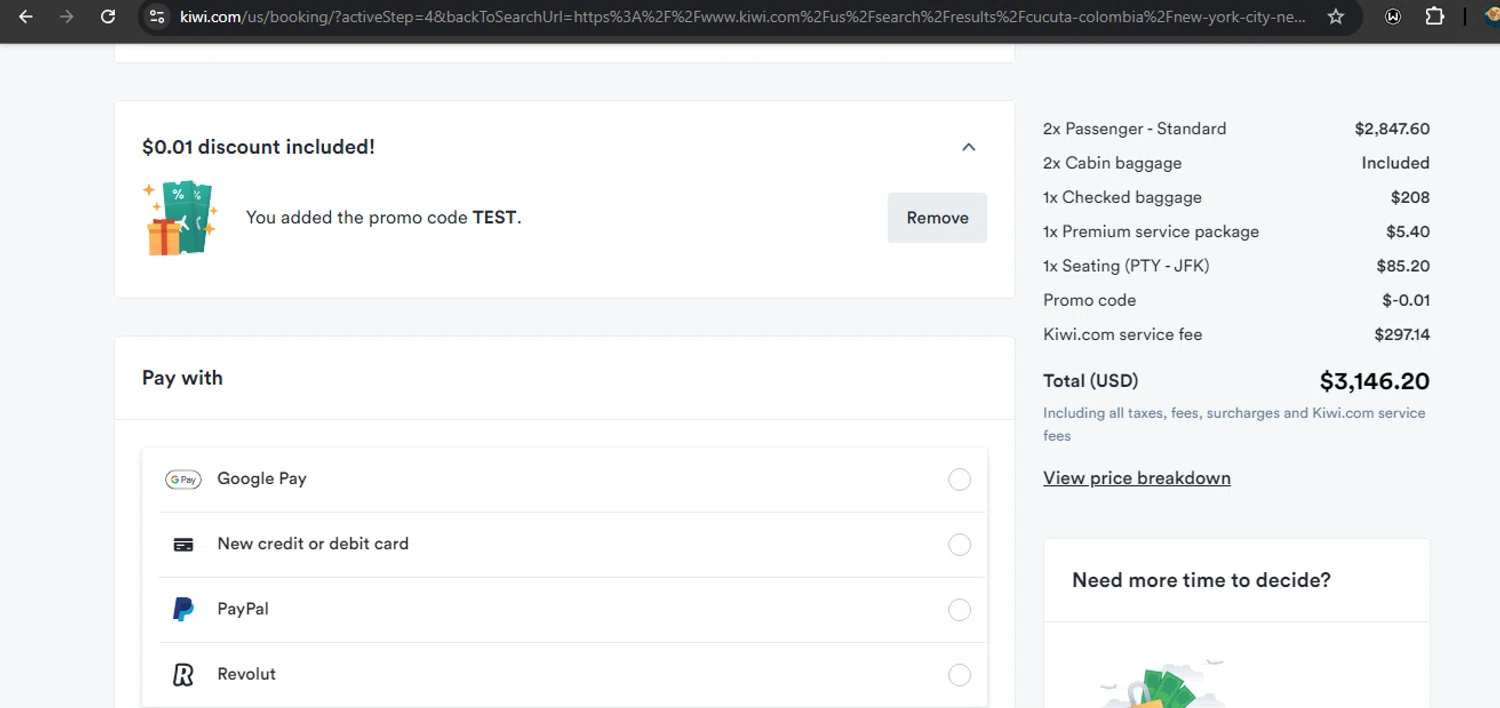Screen dimensions: 1500x708
Task: Select the New credit or debit card option
Action: click(x=959, y=545)
